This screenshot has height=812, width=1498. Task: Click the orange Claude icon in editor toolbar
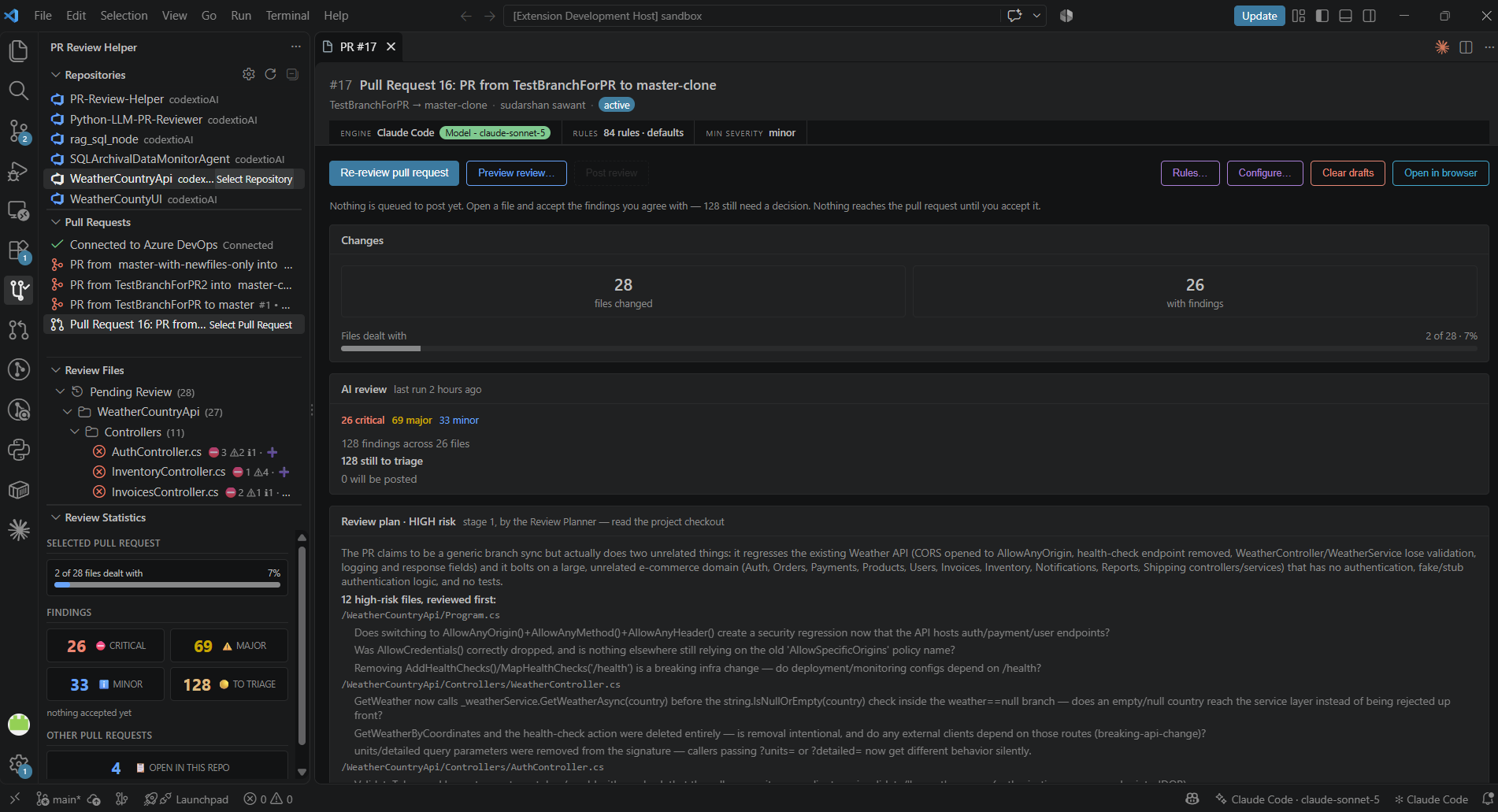1442,47
